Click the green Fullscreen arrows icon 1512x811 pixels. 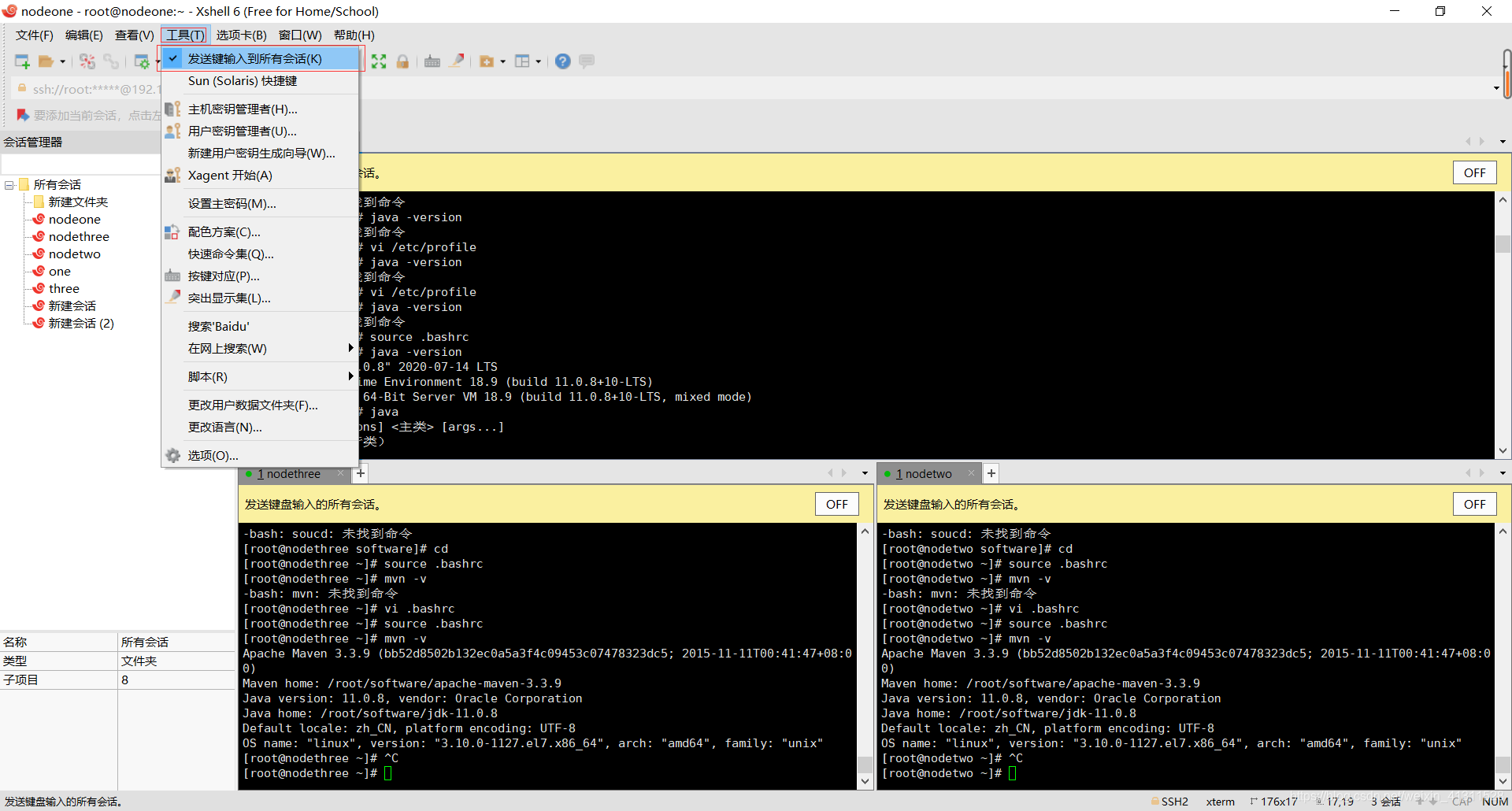point(379,61)
